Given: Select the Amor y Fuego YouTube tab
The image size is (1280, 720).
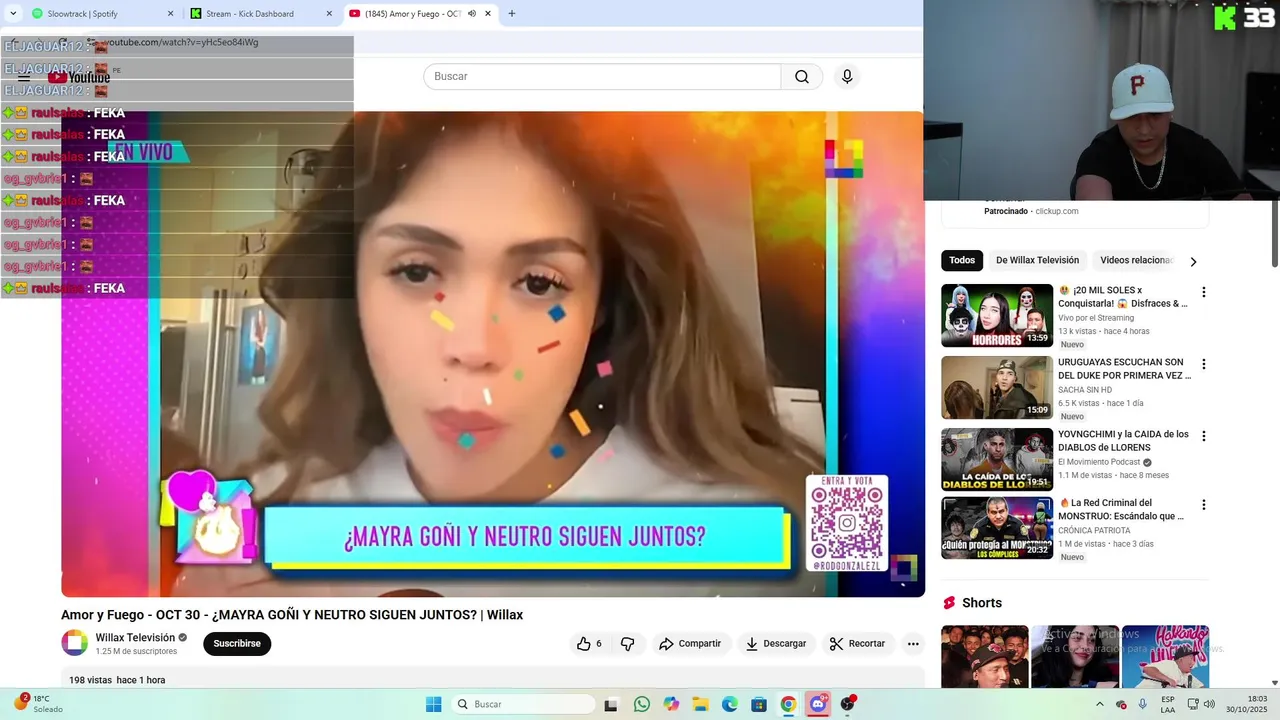Looking at the screenshot, I should tap(421, 14).
